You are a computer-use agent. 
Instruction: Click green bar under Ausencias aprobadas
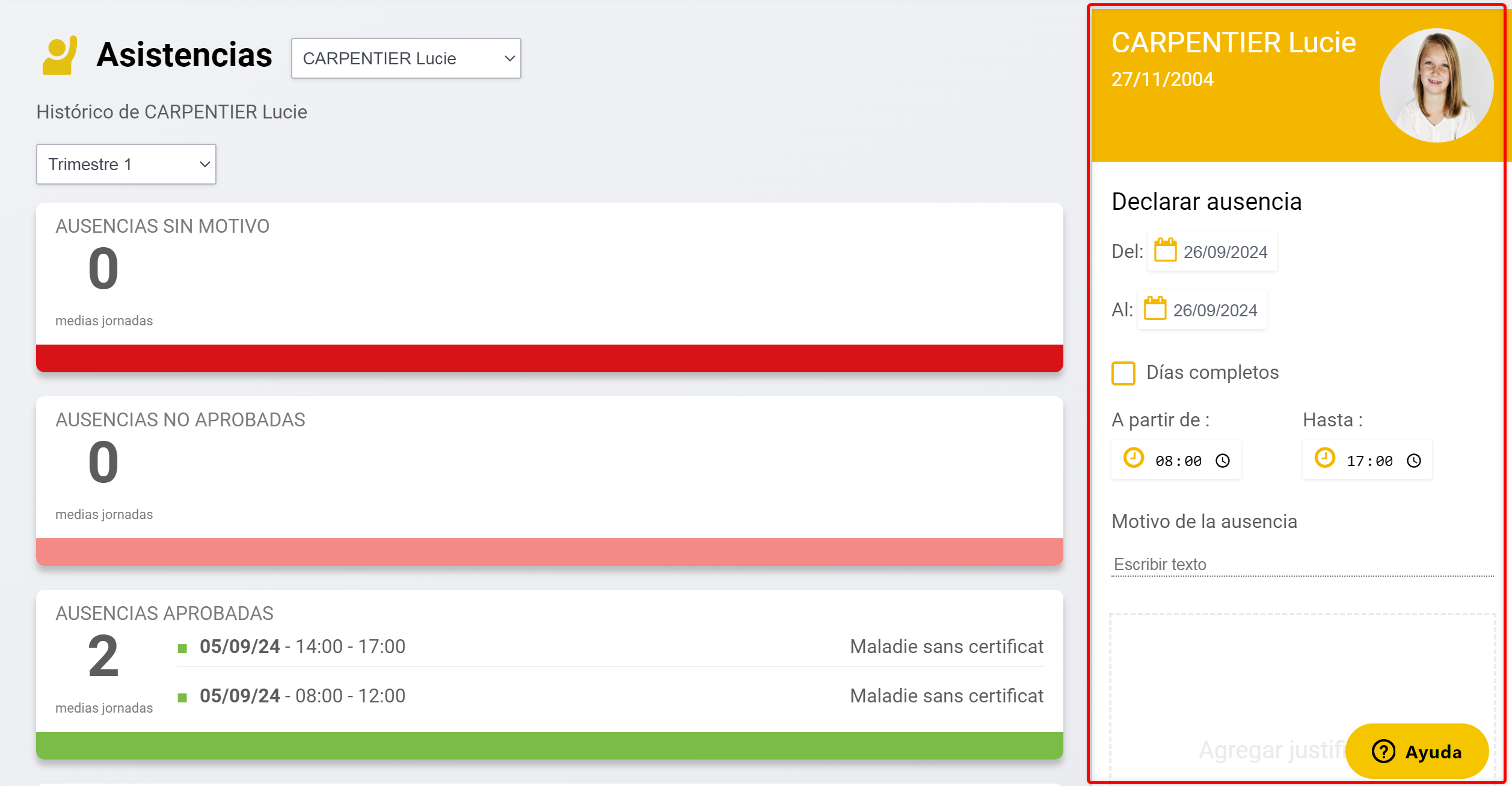(549, 746)
